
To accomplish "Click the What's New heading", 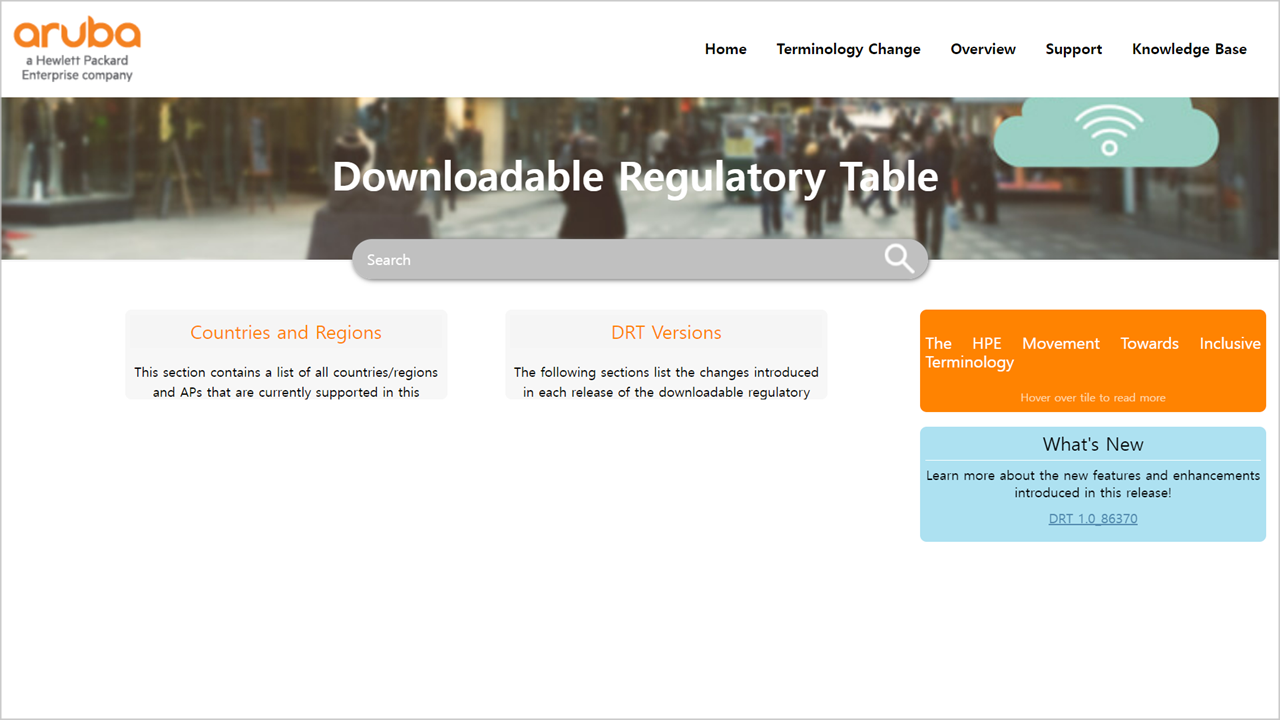I will pyautogui.click(x=1093, y=444).
